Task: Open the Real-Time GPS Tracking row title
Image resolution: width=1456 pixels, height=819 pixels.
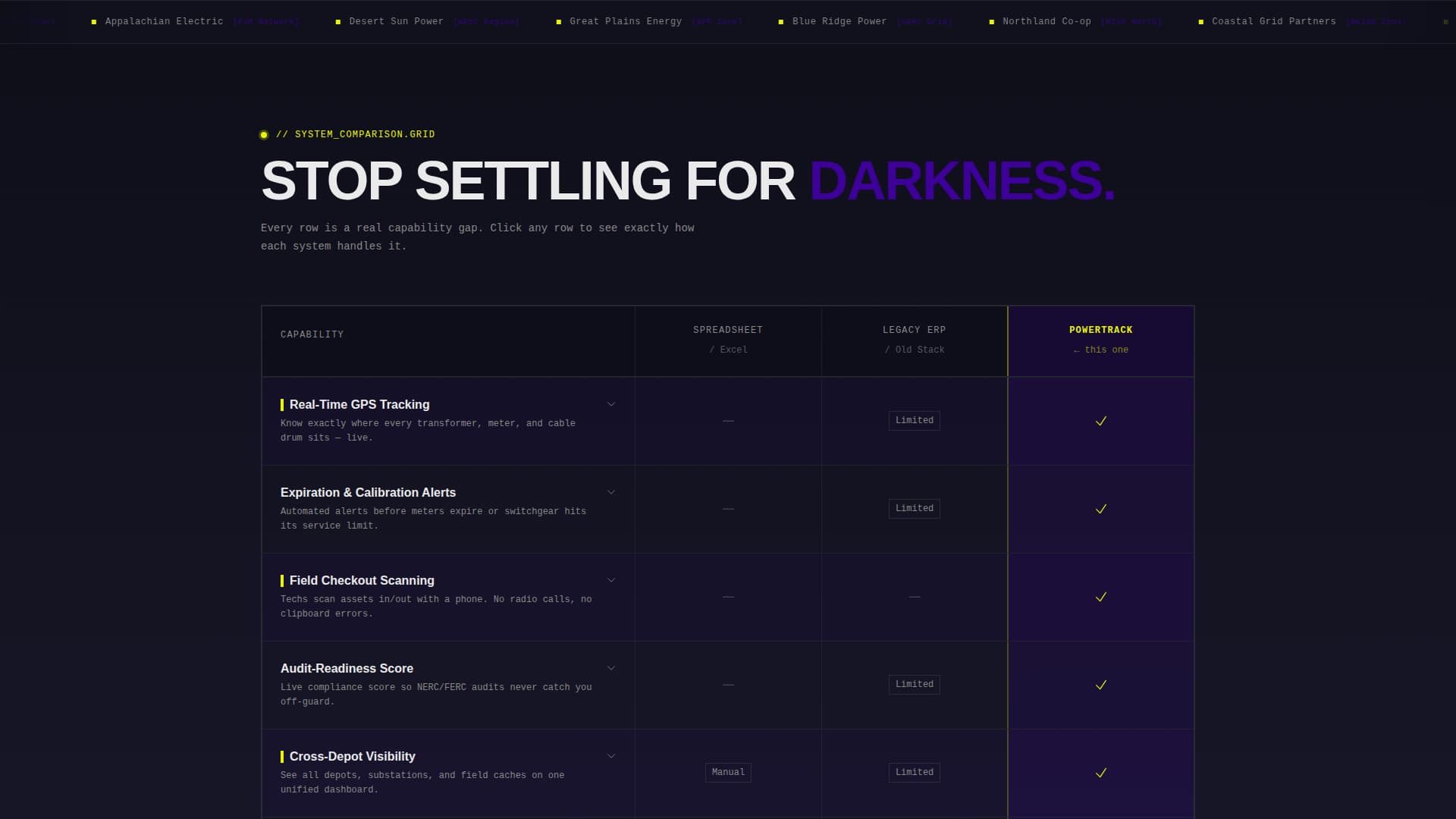Action: pyautogui.click(x=359, y=405)
